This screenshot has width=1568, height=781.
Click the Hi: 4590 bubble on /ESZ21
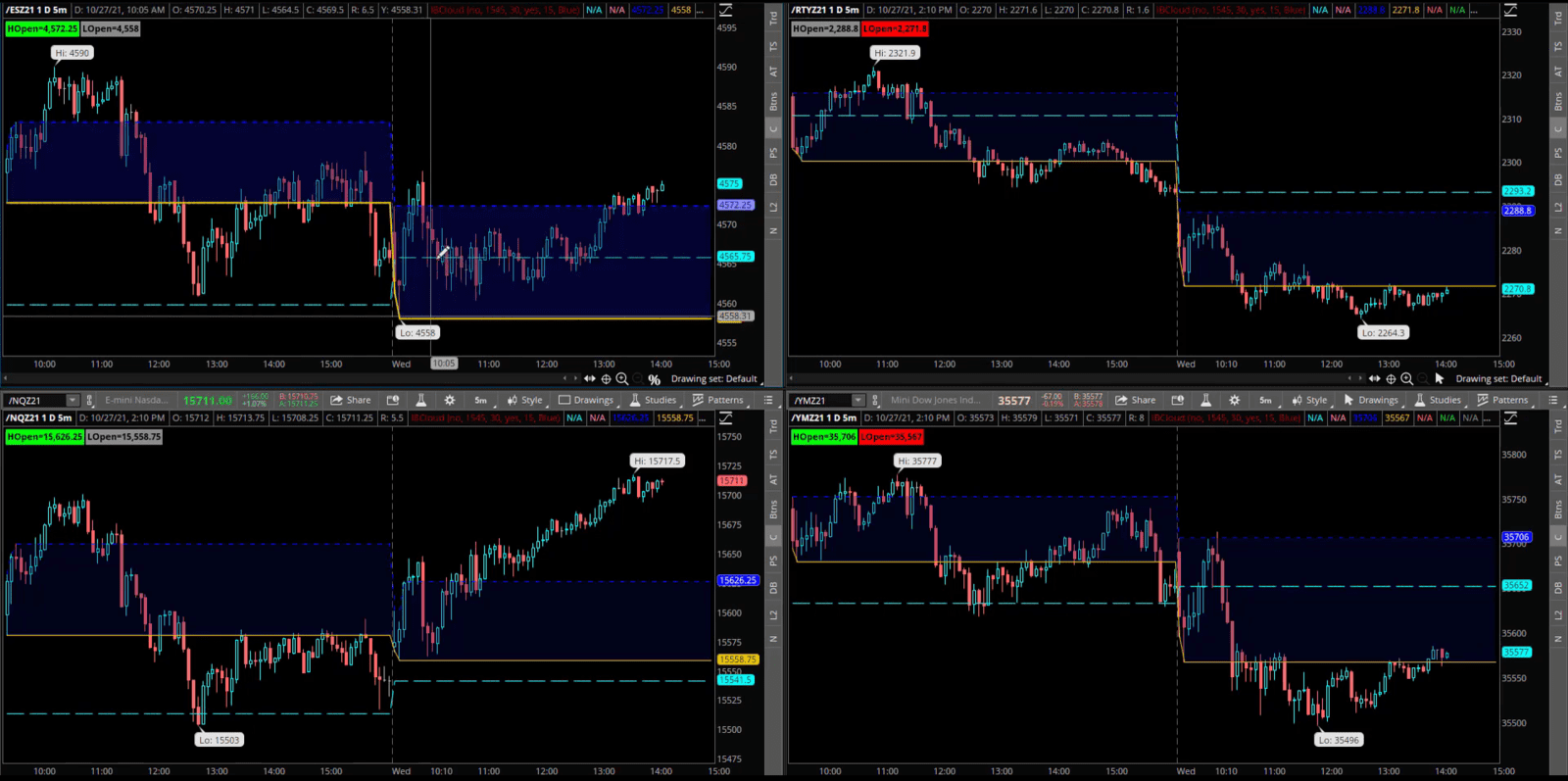[73, 53]
